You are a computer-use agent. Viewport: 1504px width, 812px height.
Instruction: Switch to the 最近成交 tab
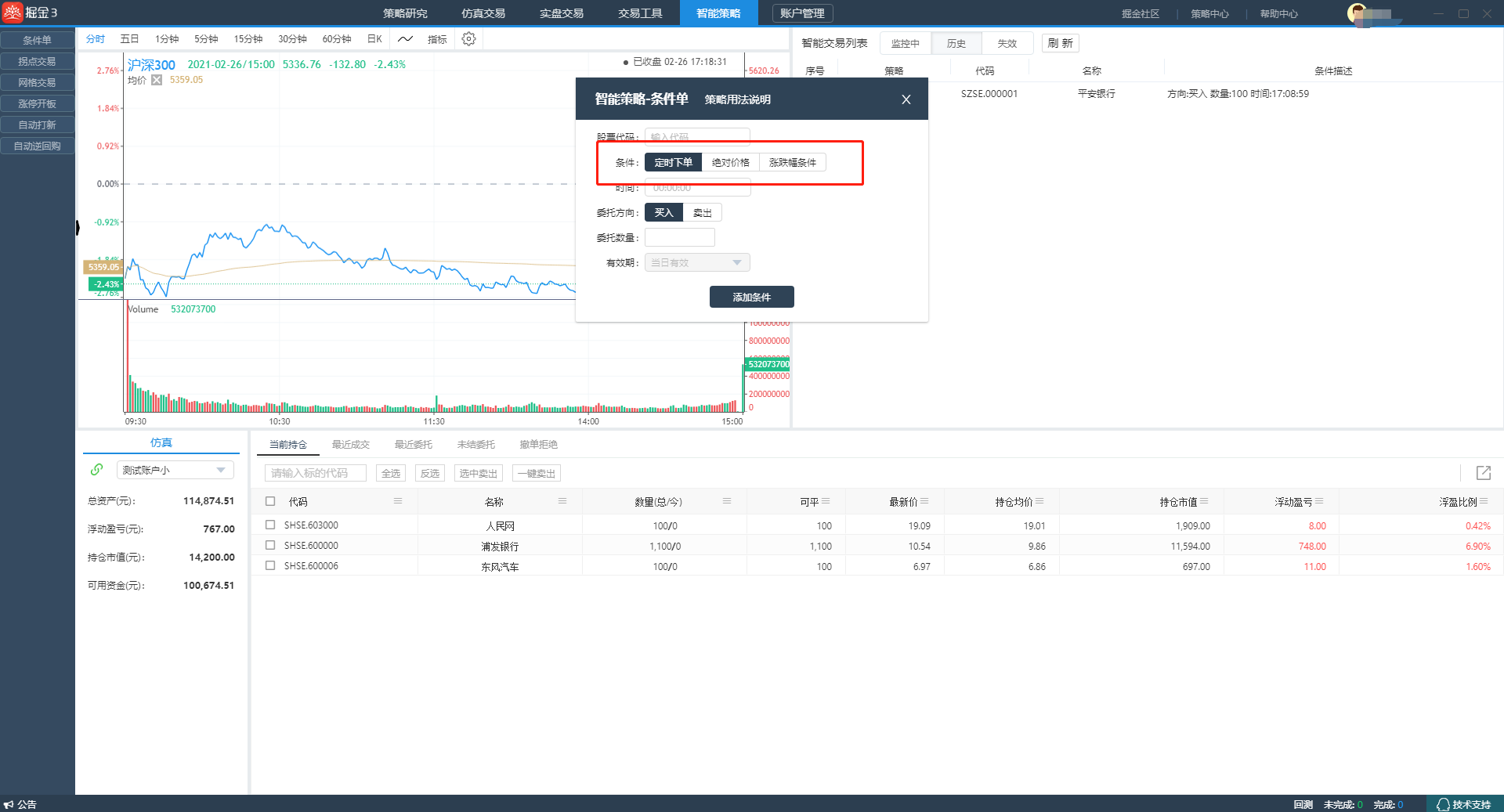[x=350, y=445]
